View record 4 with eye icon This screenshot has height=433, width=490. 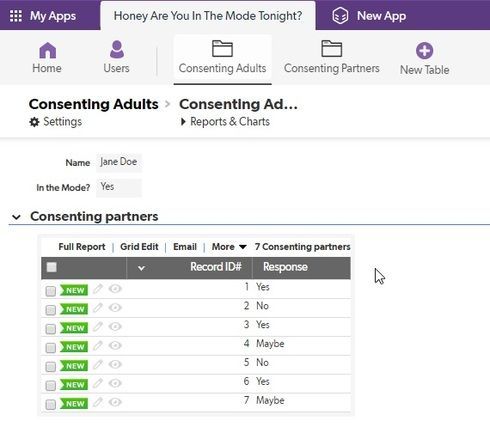(115, 345)
